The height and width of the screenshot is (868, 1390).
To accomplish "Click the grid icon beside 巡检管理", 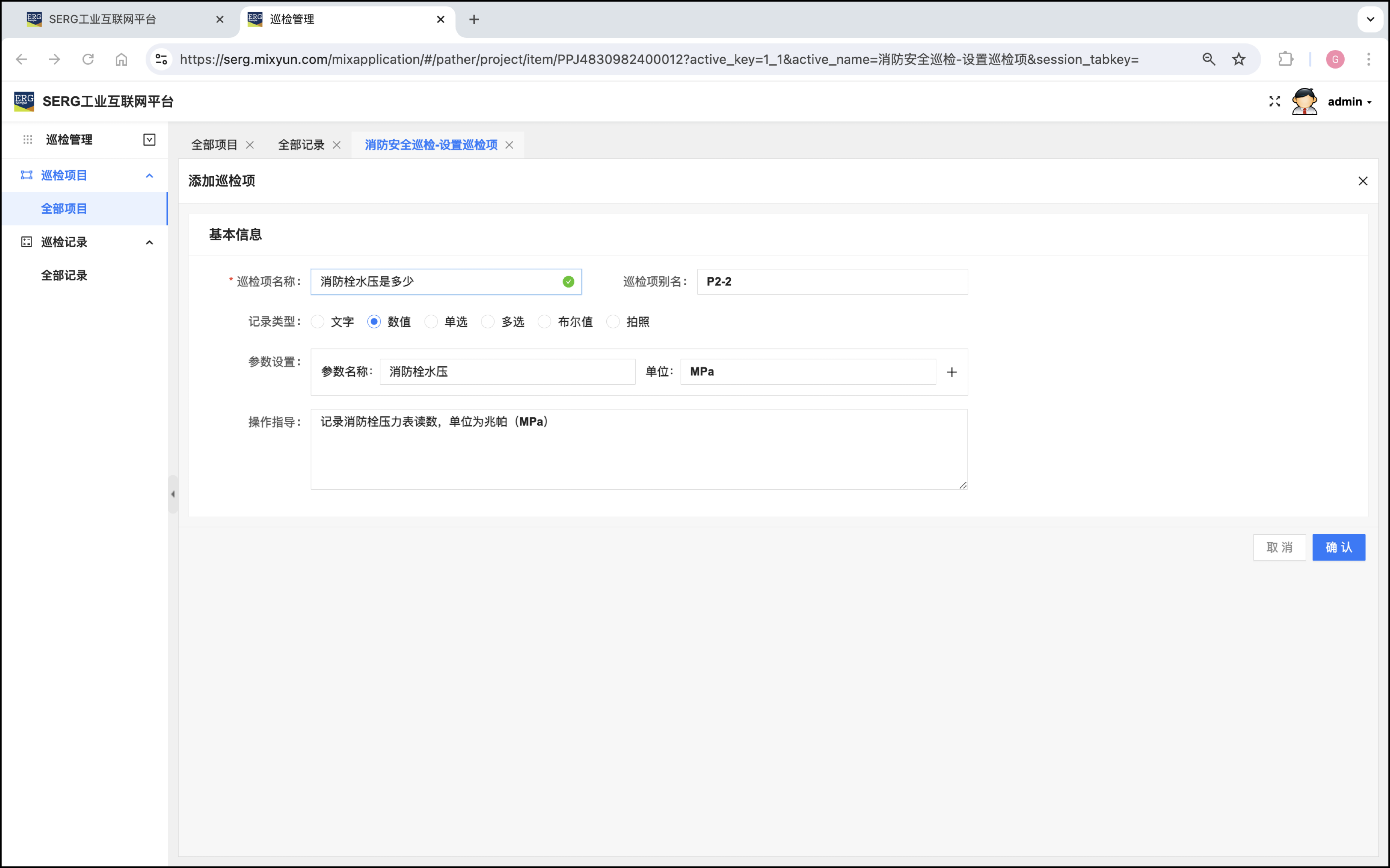I will [x=28, y=140].
